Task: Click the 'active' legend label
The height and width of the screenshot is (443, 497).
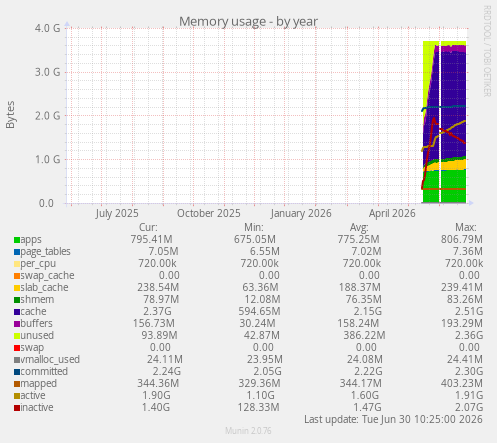Action: (33, 396)
